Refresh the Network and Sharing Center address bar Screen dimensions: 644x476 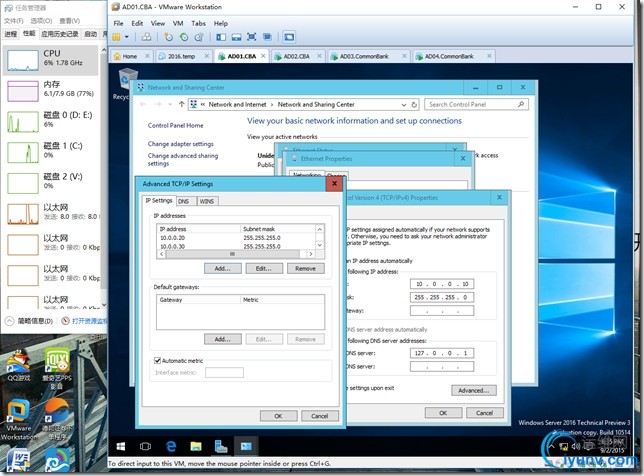tap(414, 104)
